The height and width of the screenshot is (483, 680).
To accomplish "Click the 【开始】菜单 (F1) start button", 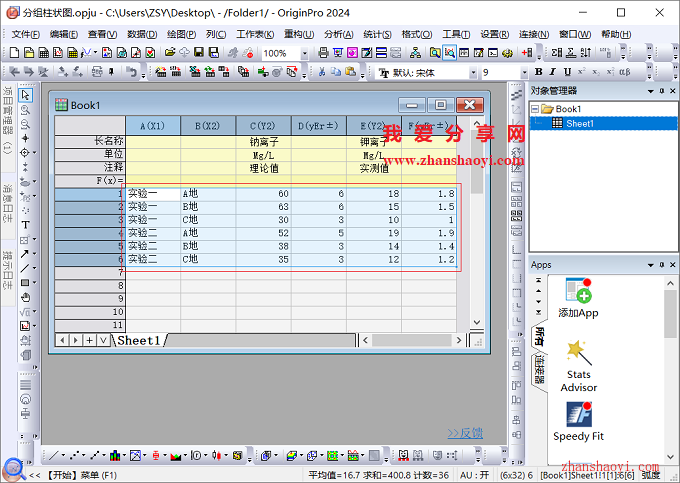I will (x=81, y=475).
